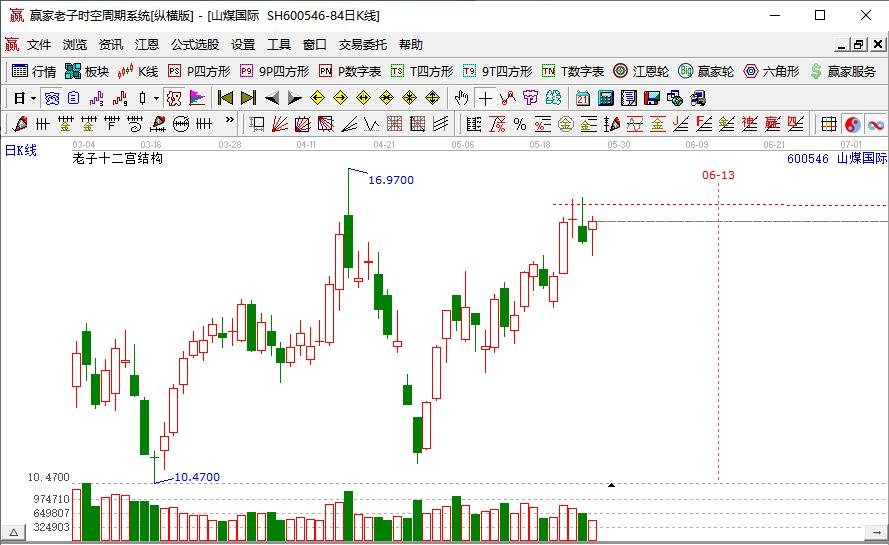Open the P四方形 tool
Screen dimensions: 889x545
click(x=199, y=71)
